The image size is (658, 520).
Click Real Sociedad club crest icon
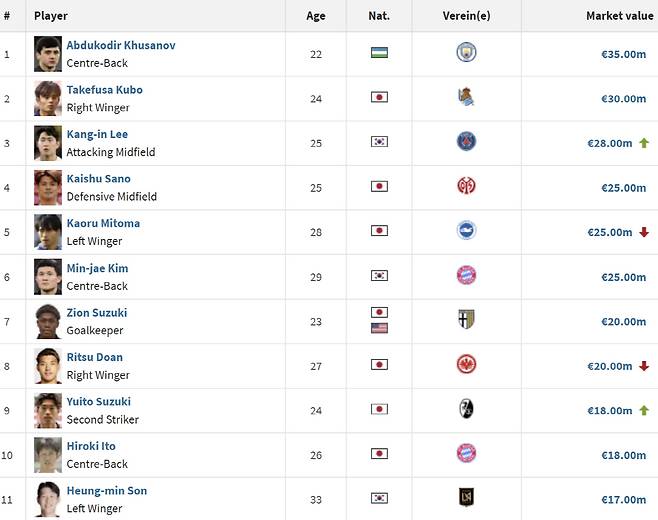[x=466, y=97]
